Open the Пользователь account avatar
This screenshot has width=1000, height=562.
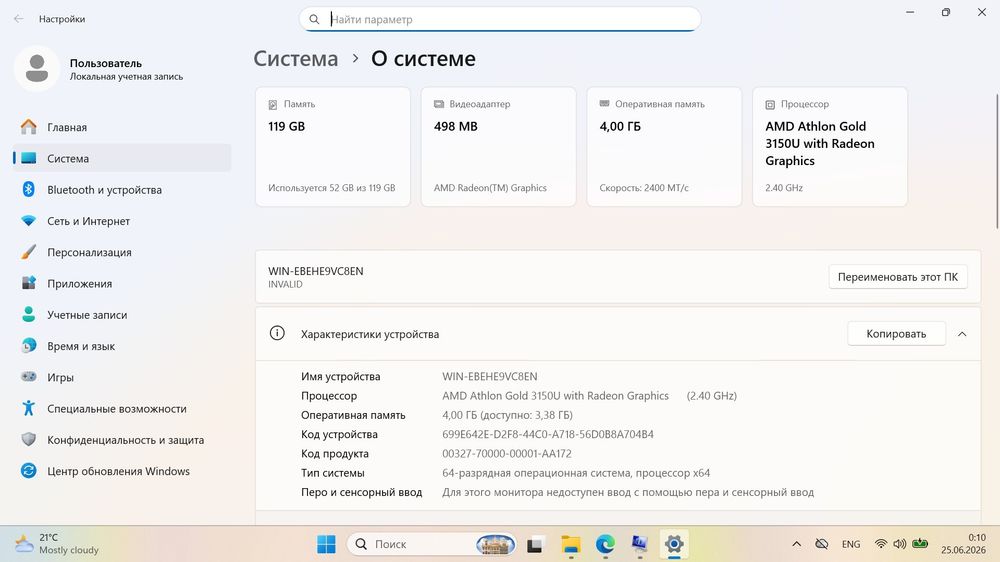click(x=37, y=68)
